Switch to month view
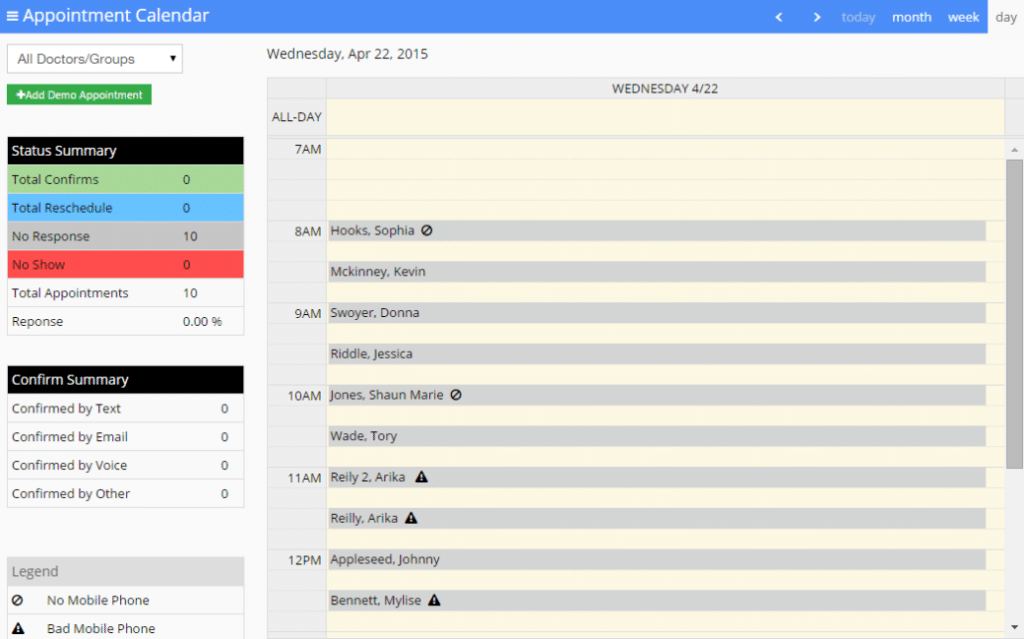 [x=912, y=17]
